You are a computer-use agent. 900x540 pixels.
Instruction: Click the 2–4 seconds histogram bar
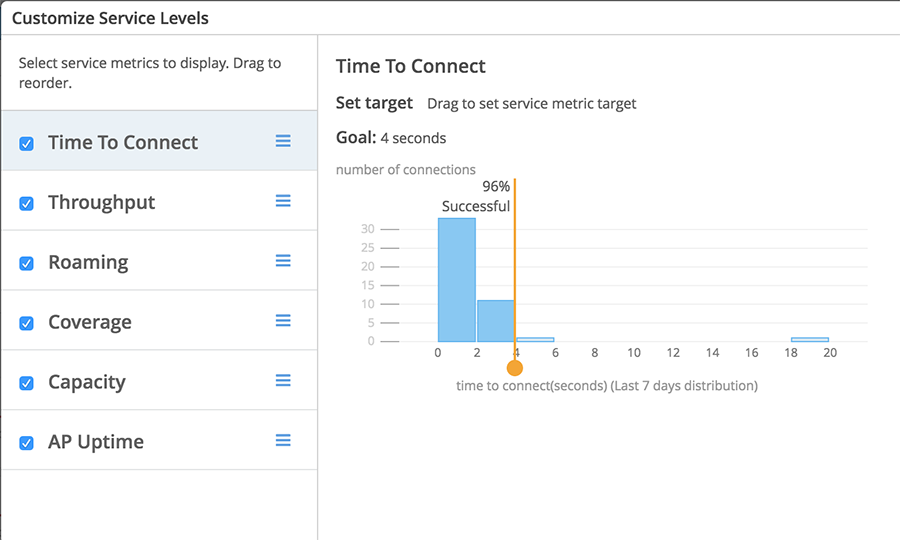tap(495, 321)
